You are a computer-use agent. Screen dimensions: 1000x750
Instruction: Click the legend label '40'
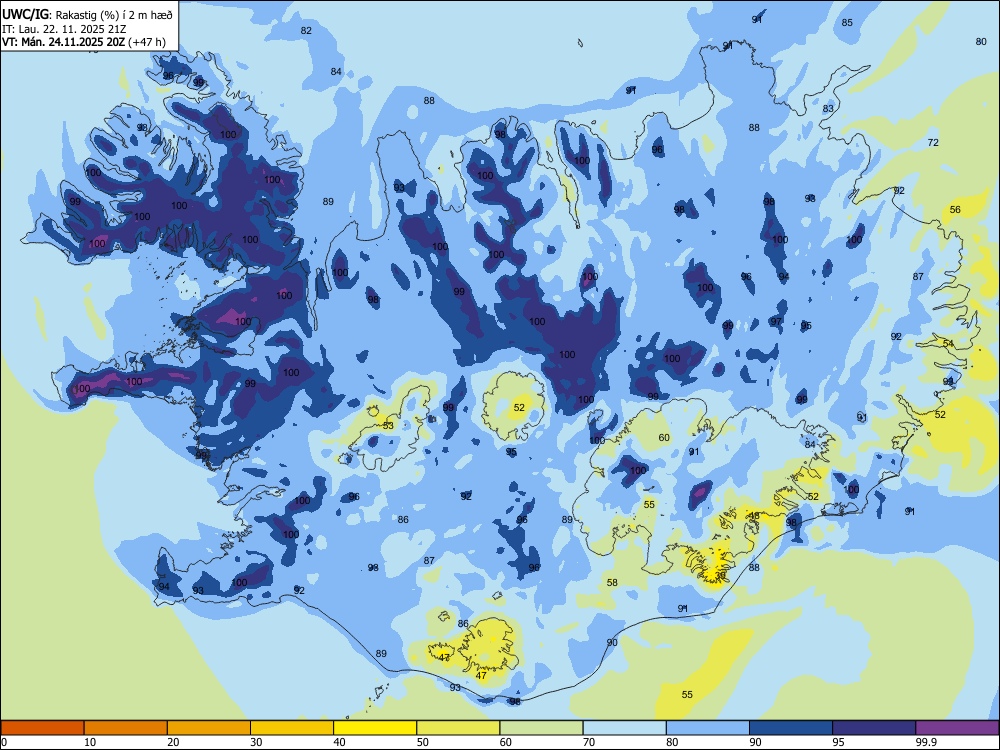click(340, 742)
